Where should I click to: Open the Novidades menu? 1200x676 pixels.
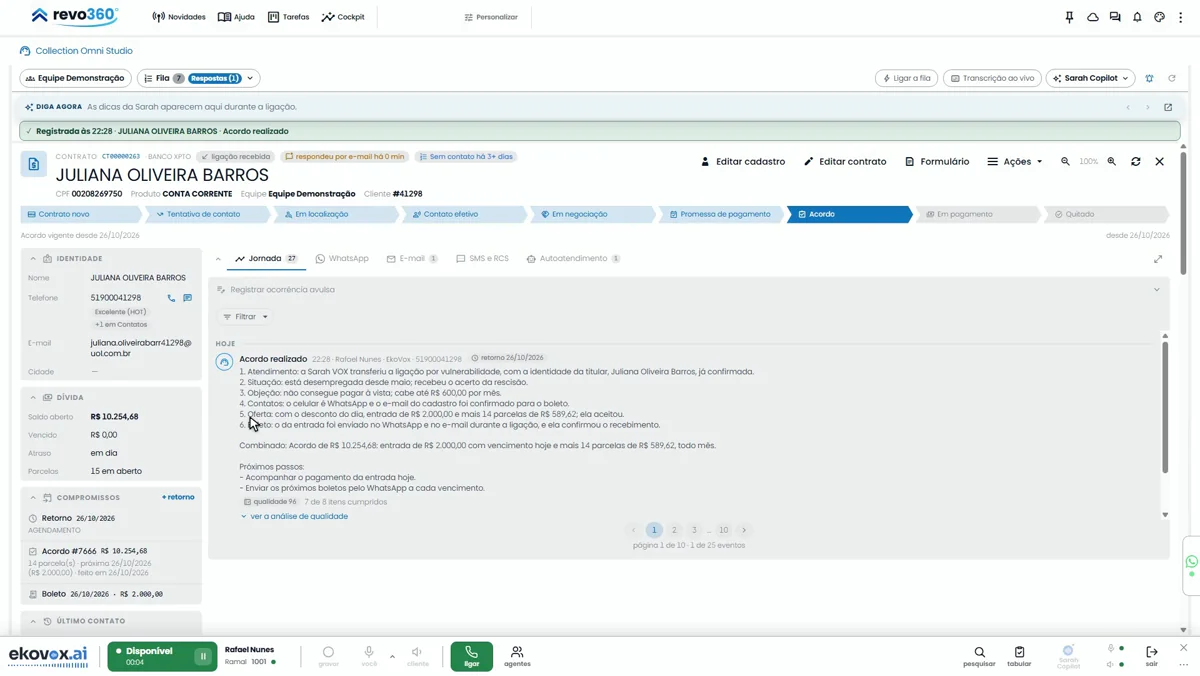[179, 17]
